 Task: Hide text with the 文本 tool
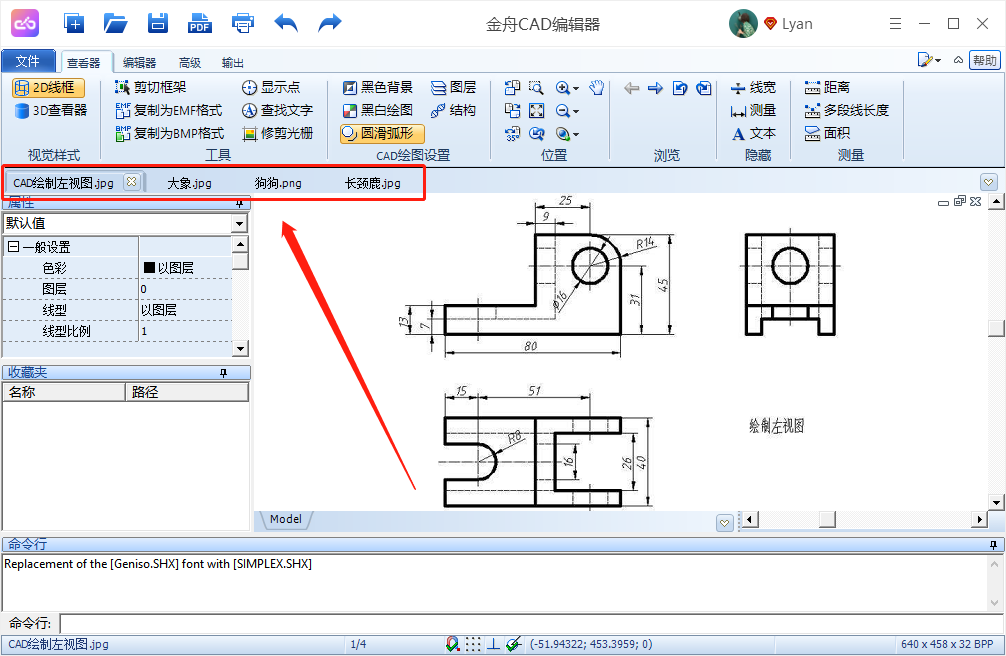[762, 132]
